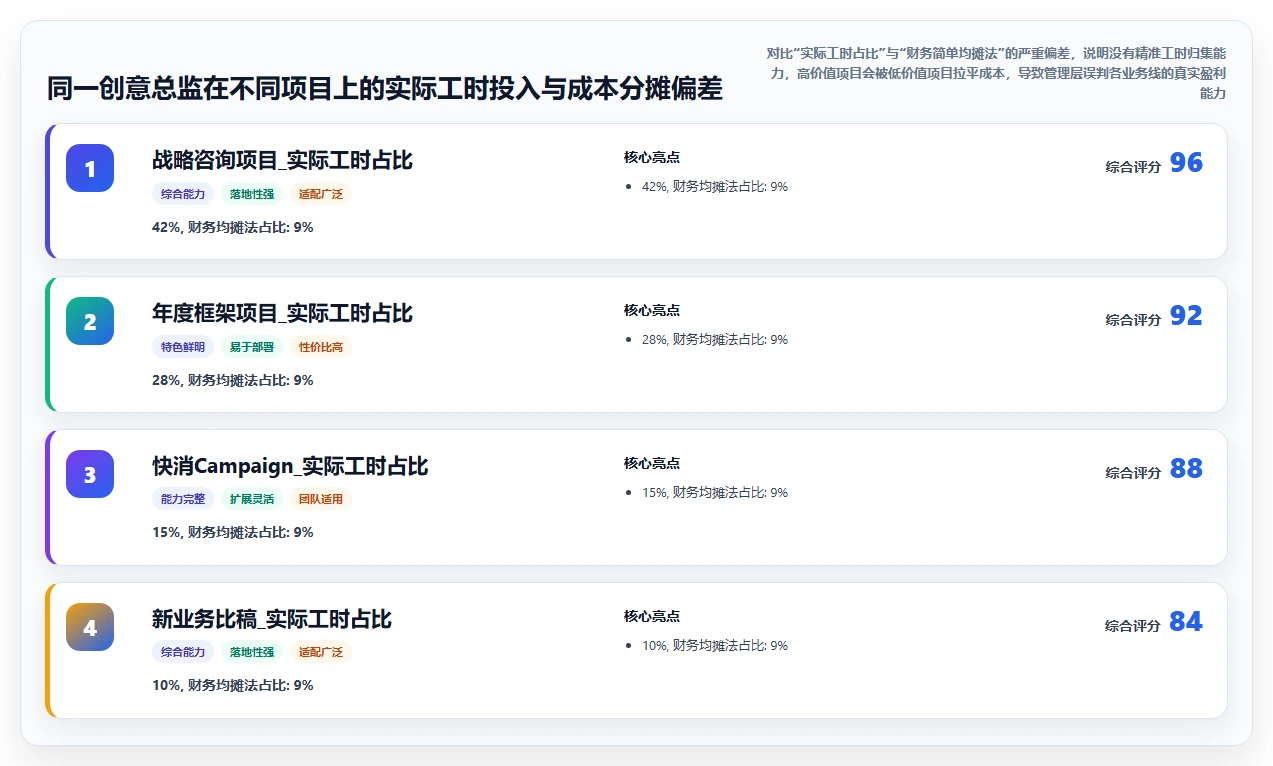This screenshot has height=766, width=1273.
Task: Select the 扩展灵活 tag
Action: (x=252, y=499)
